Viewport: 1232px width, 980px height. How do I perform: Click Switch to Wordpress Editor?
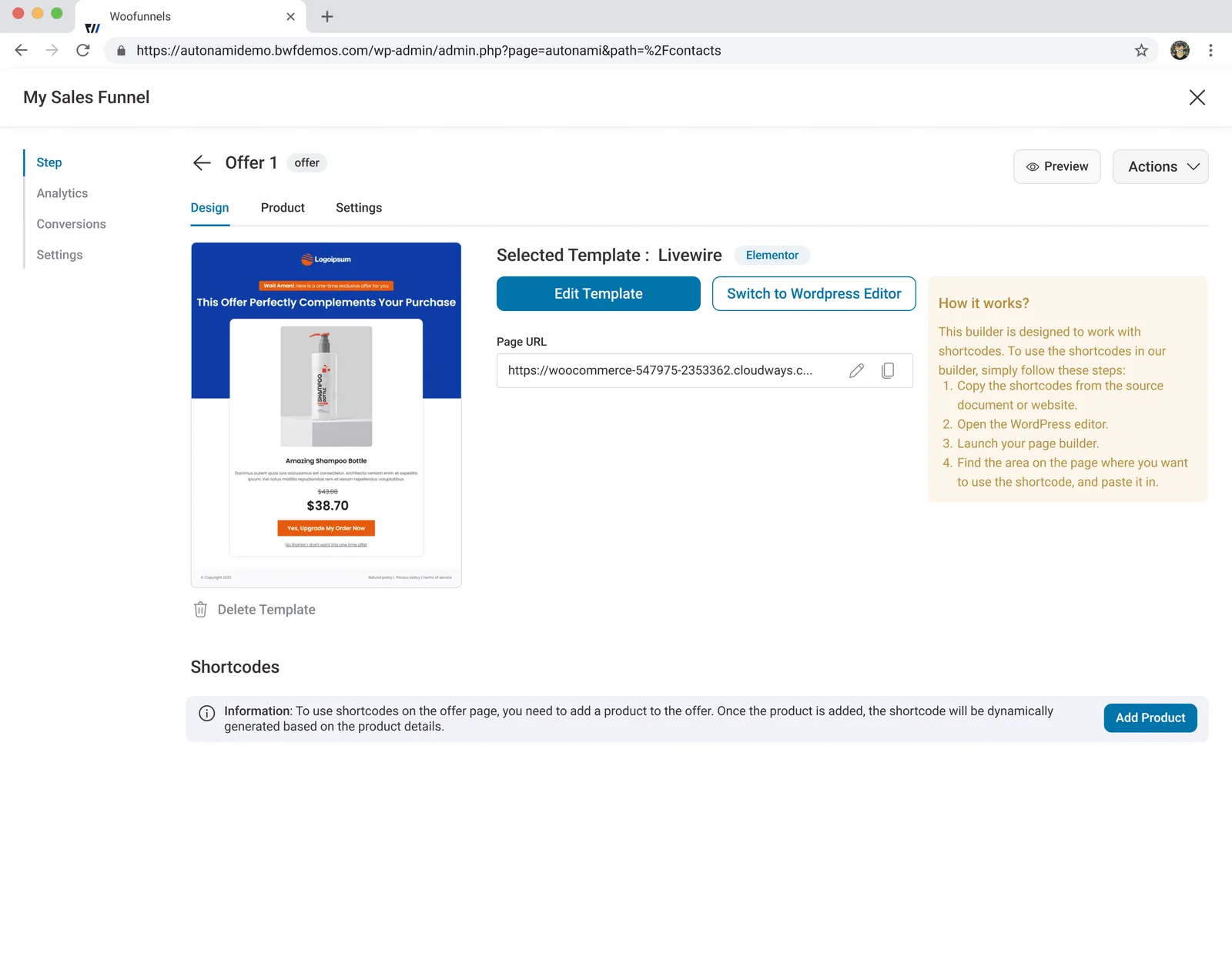814,293
